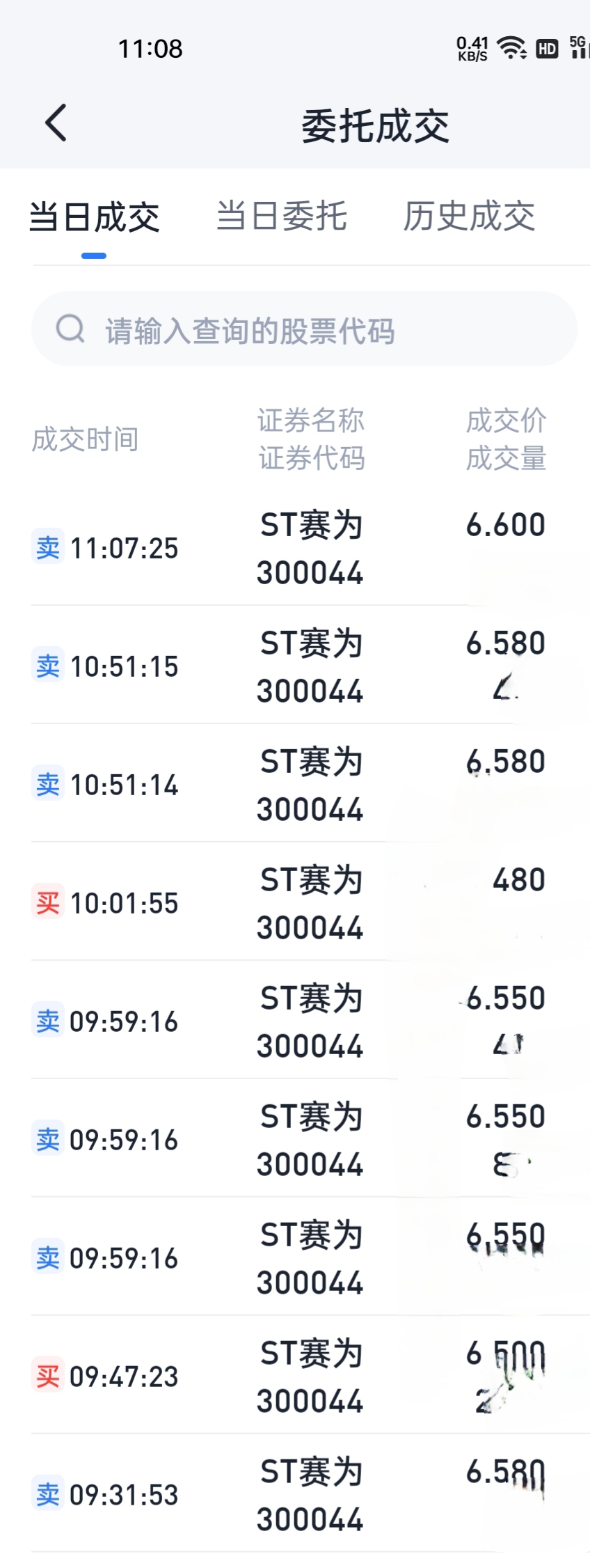The height and width of the screenshot is (1568, 590).
Task: Focus the stock code search field
Action: 304,329
